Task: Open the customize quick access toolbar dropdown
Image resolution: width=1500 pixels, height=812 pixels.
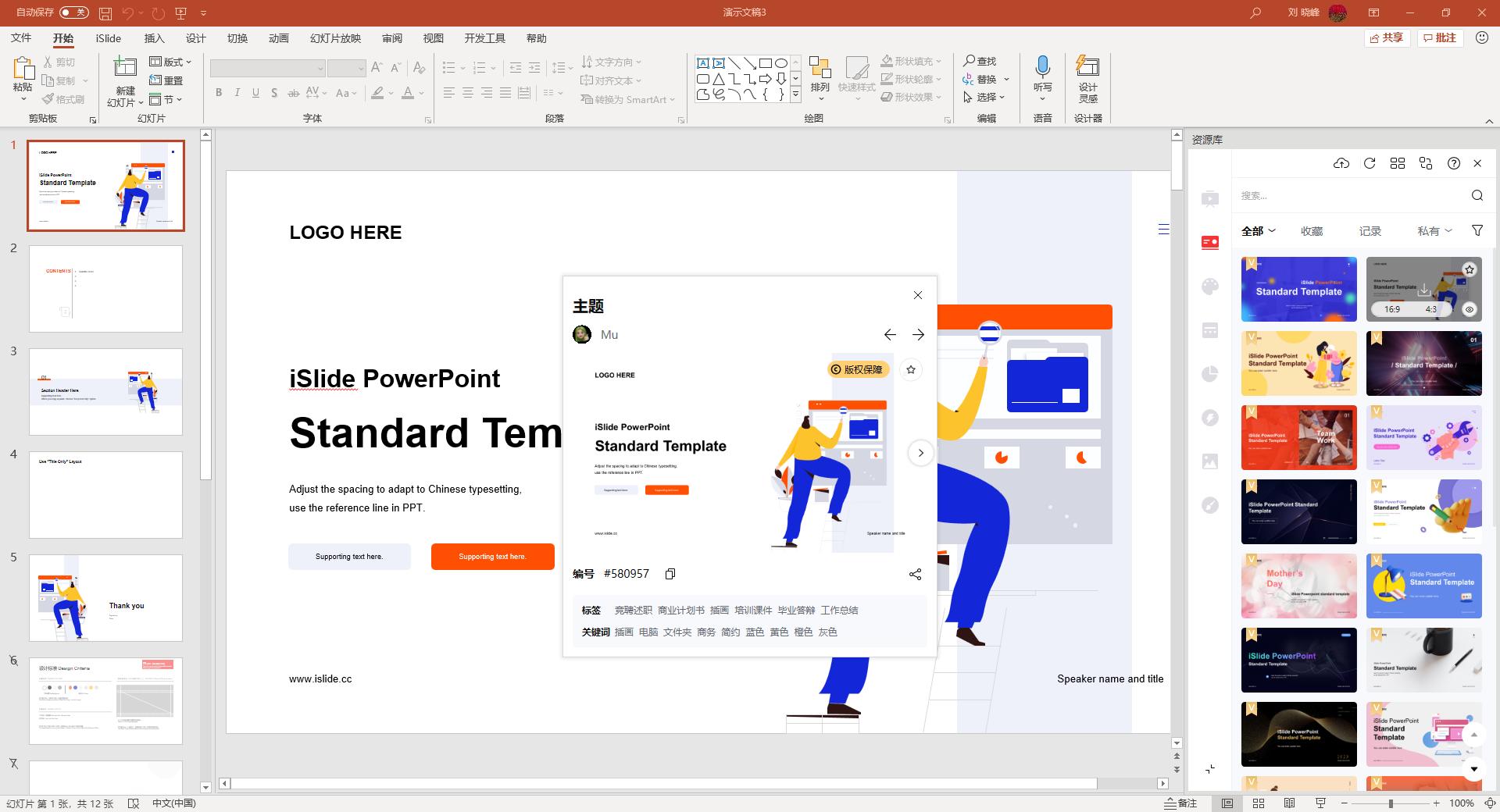Action: coord(203,13)
